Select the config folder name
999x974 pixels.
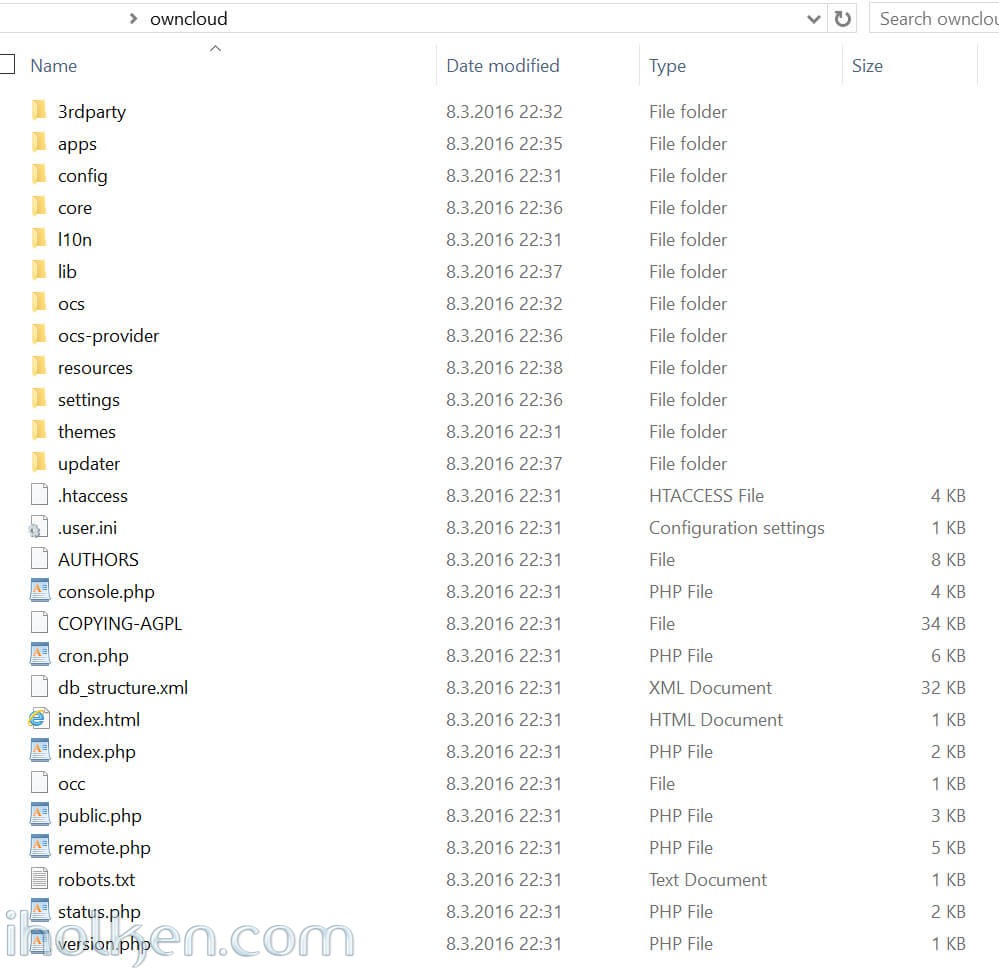pyautogui.click(x=82, y=176)
